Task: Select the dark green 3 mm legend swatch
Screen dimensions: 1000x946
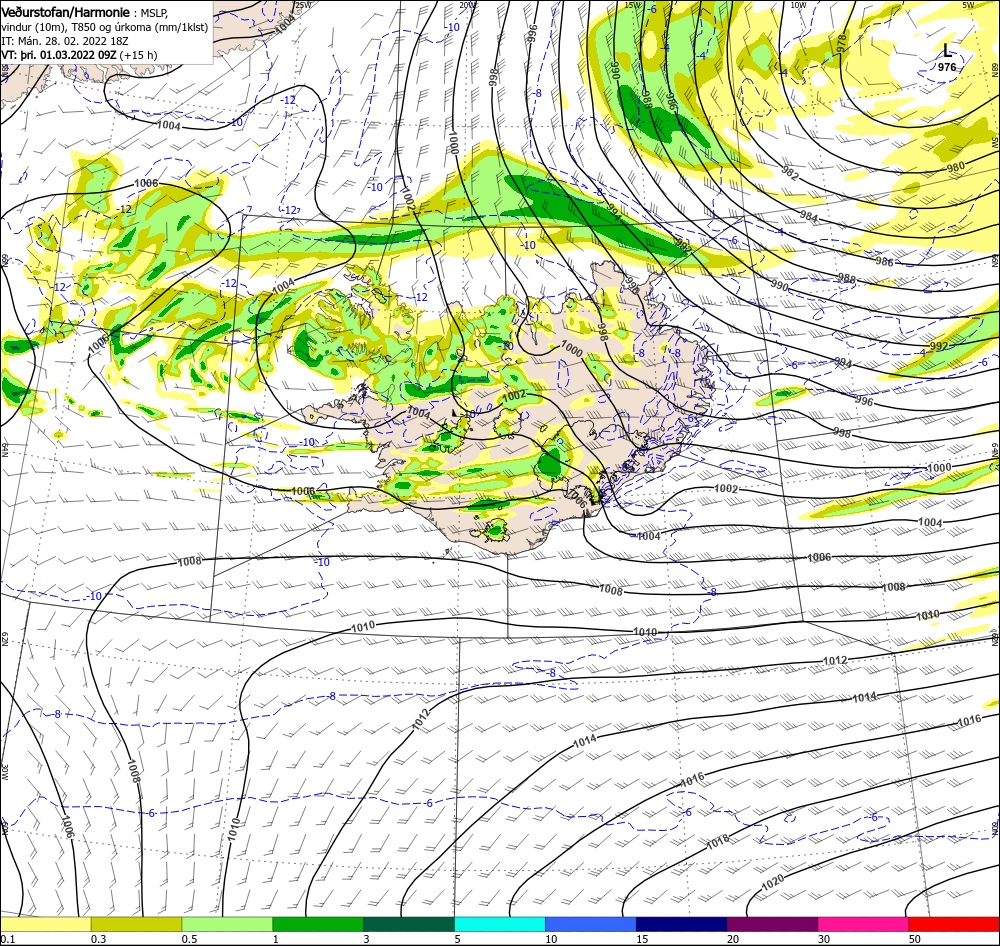Action: [409, 924]
